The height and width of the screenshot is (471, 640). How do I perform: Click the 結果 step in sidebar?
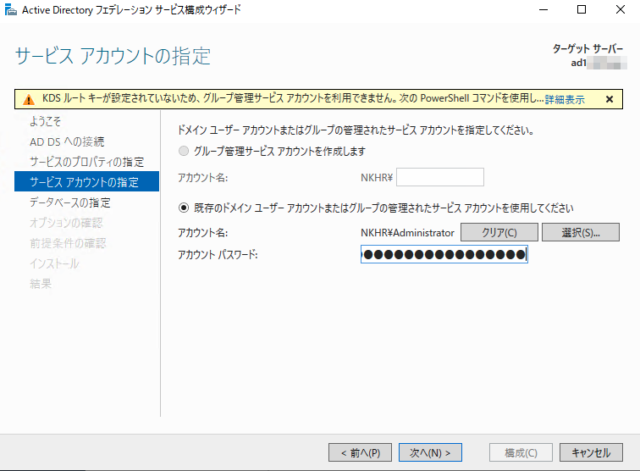[41, 284]
